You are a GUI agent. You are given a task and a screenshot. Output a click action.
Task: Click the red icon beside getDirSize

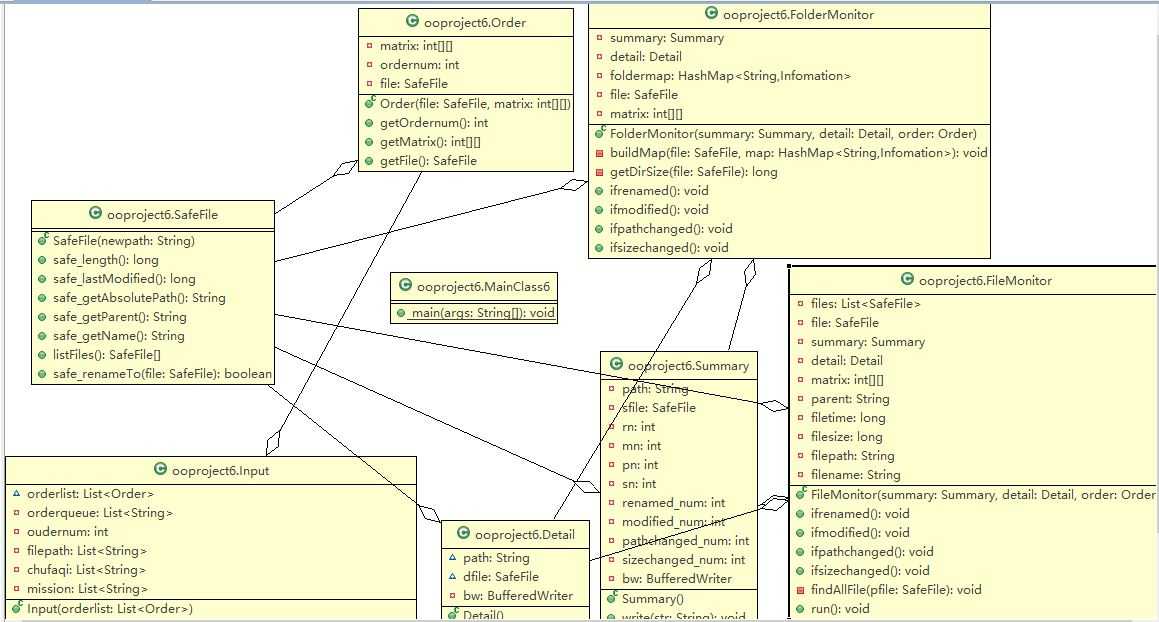pos(599,172)
